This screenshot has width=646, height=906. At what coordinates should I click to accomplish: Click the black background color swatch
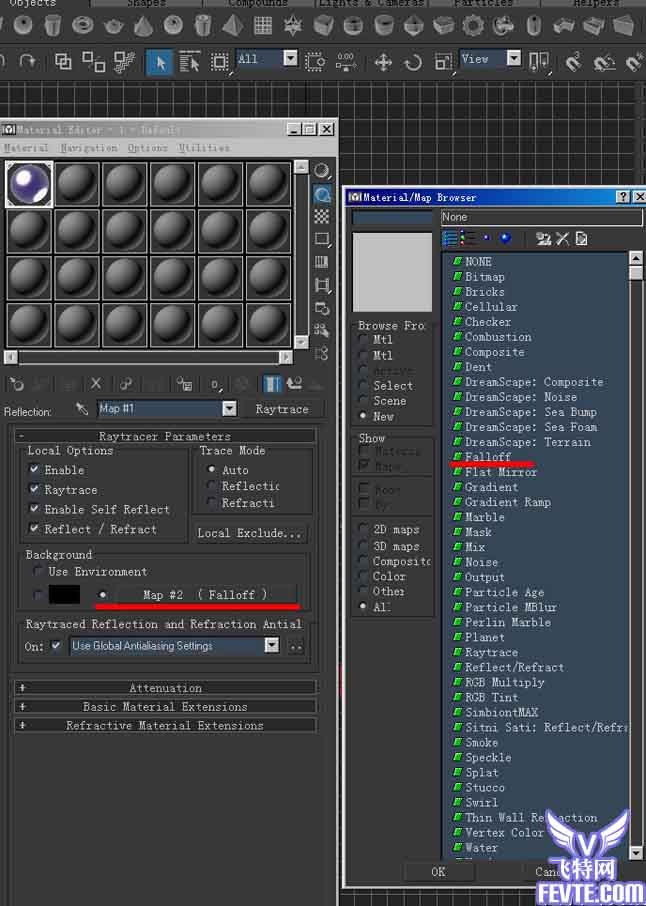pyautogui.click(x=64, y=595)
